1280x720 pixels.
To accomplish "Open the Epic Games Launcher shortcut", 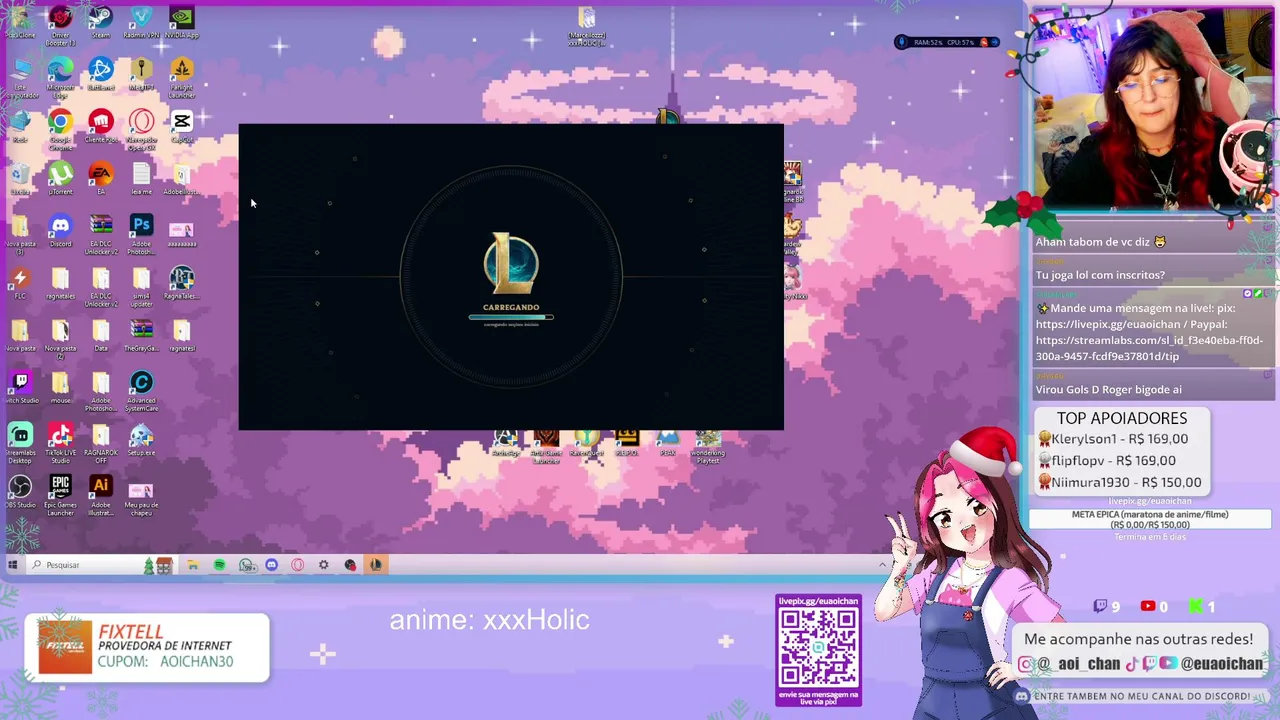I will pyautogui.click(x=60, y=494).
